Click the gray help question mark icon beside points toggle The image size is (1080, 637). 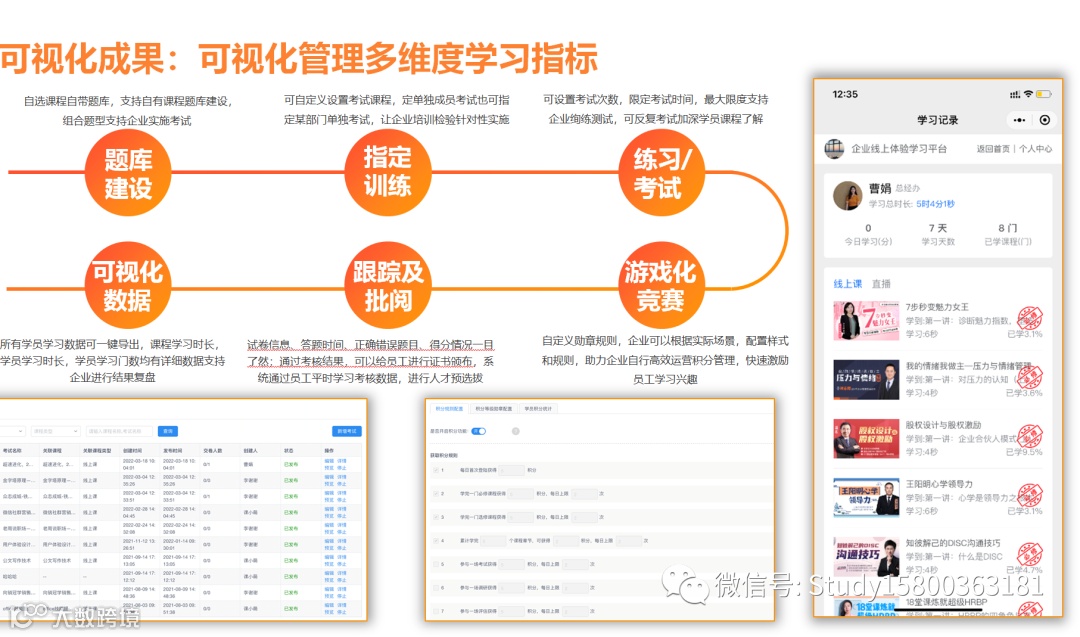click(515, 431)
